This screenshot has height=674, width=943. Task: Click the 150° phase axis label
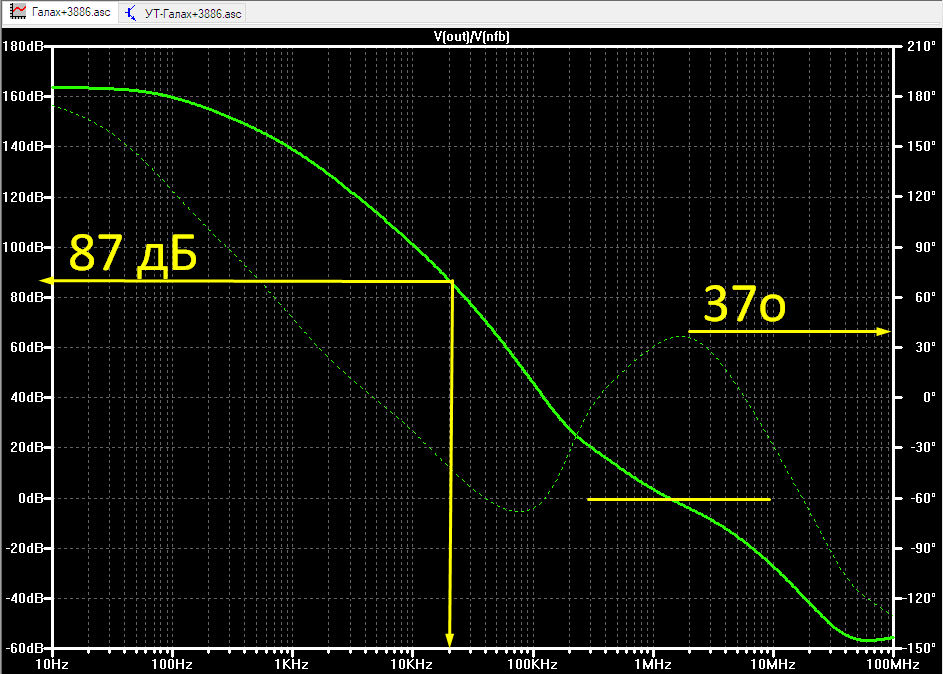coord(921,146)
